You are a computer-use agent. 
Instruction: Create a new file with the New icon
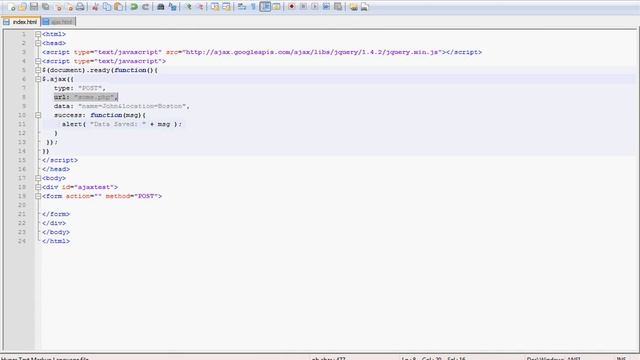coord(11,7)
